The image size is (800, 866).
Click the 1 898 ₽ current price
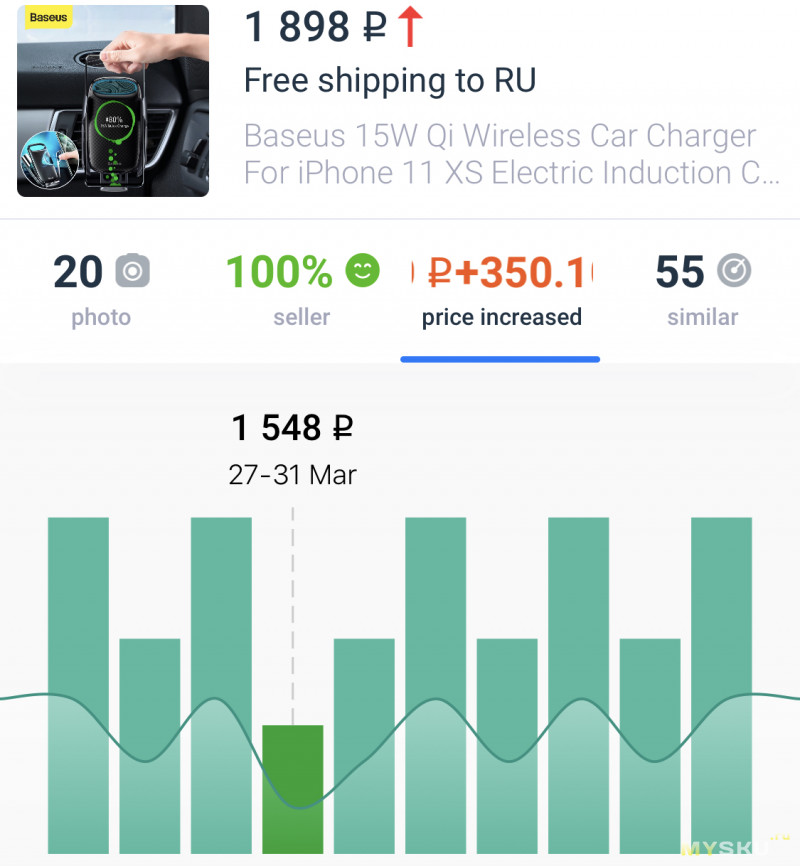point(315,27)
